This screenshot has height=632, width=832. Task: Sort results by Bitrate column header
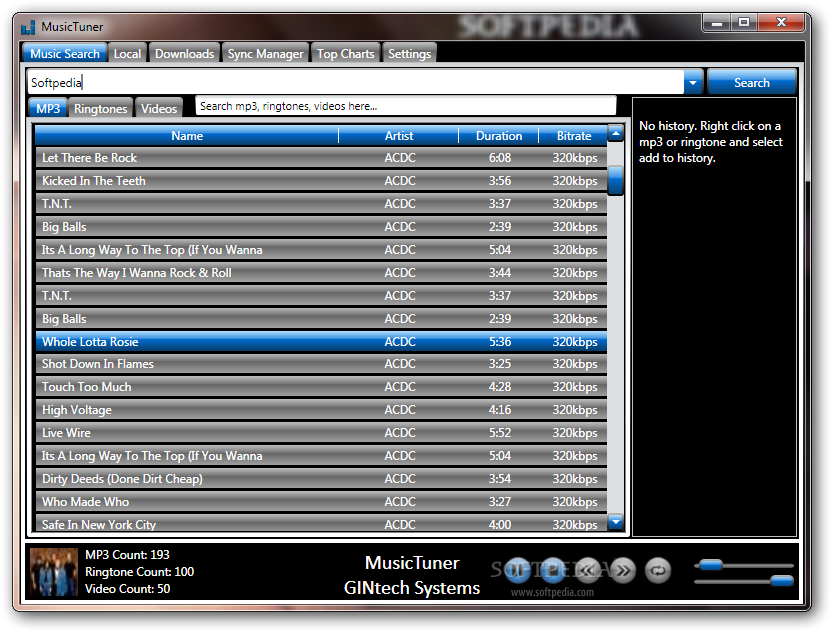[574, 136]
